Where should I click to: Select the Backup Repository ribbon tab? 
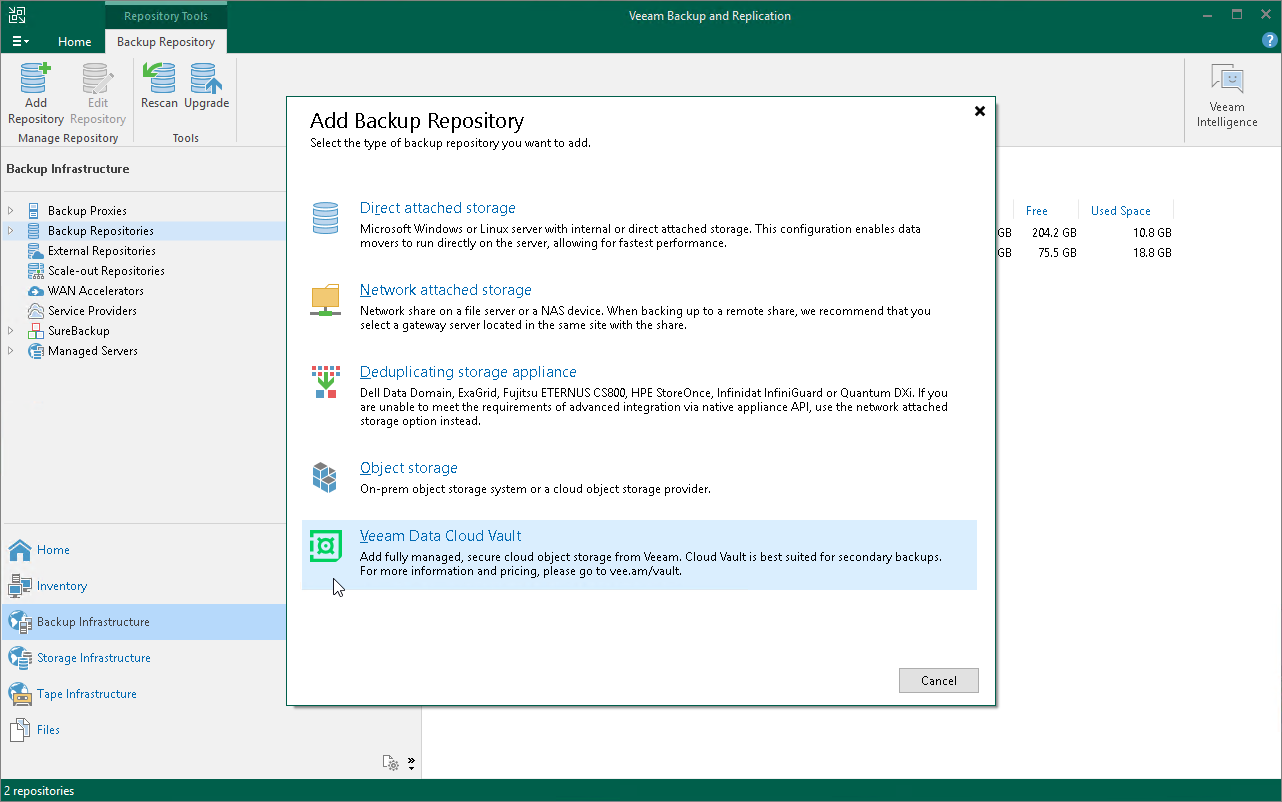point(166,42)
